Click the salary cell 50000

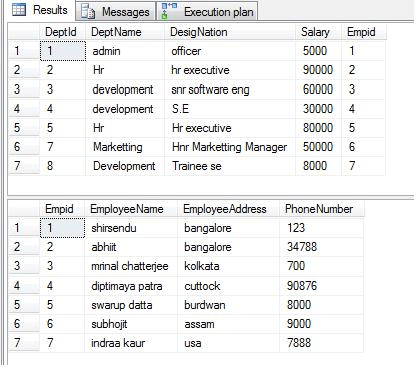click(x=318, y=147)
